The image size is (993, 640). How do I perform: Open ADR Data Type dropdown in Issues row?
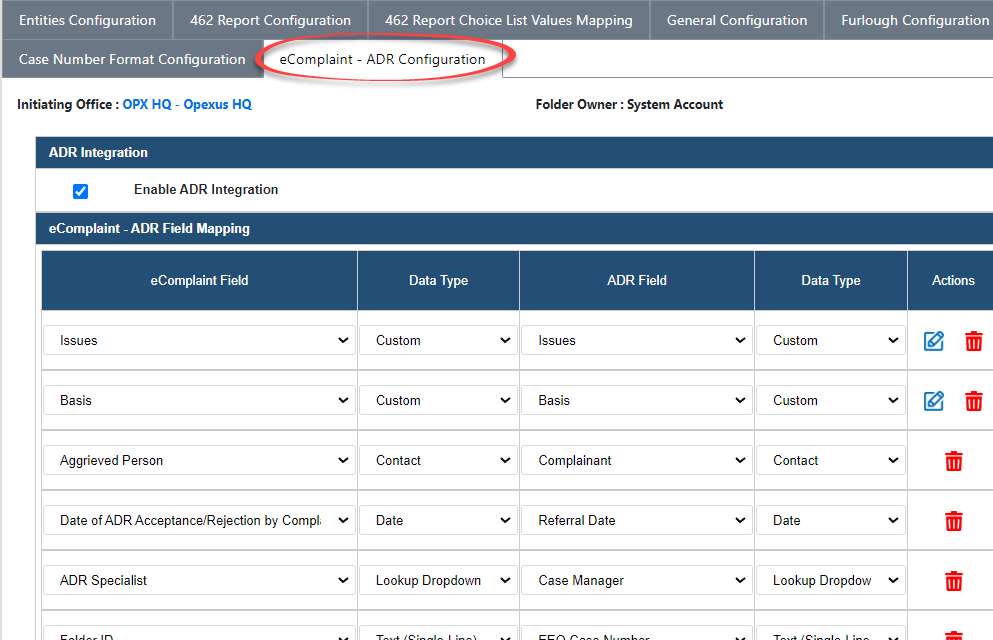point(830,340)
